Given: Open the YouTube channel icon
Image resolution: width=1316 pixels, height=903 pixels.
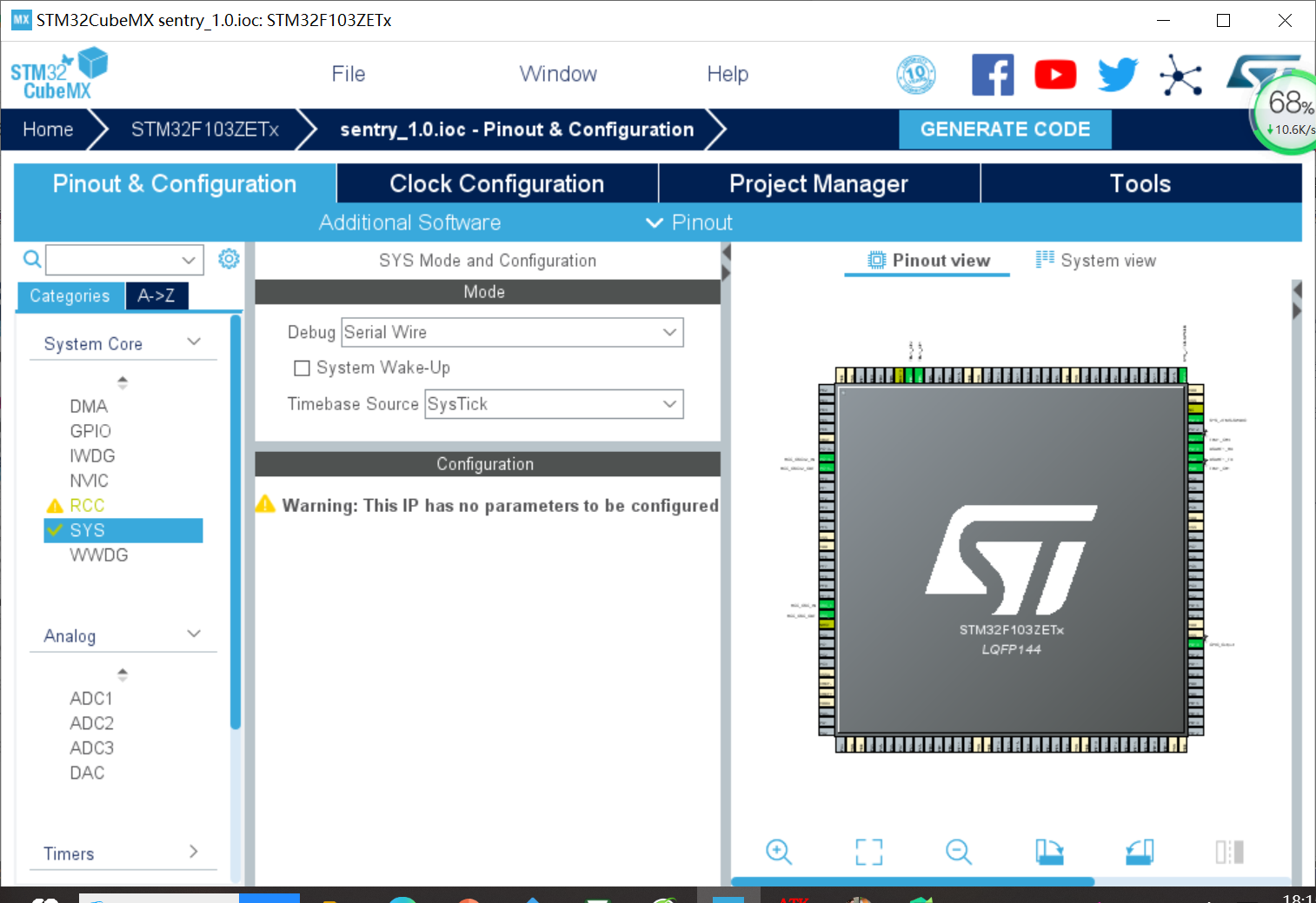Looking at the screenshot, I should tap(1055, 74).
